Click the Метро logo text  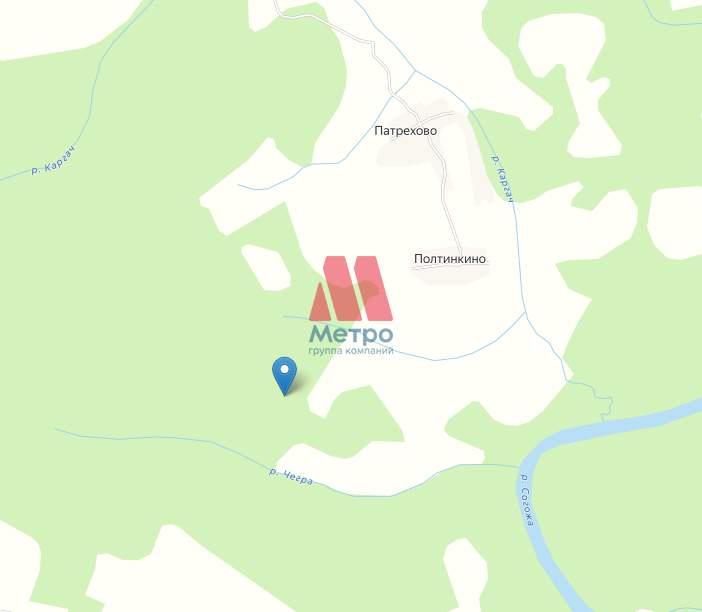click(x=351, y=334)
